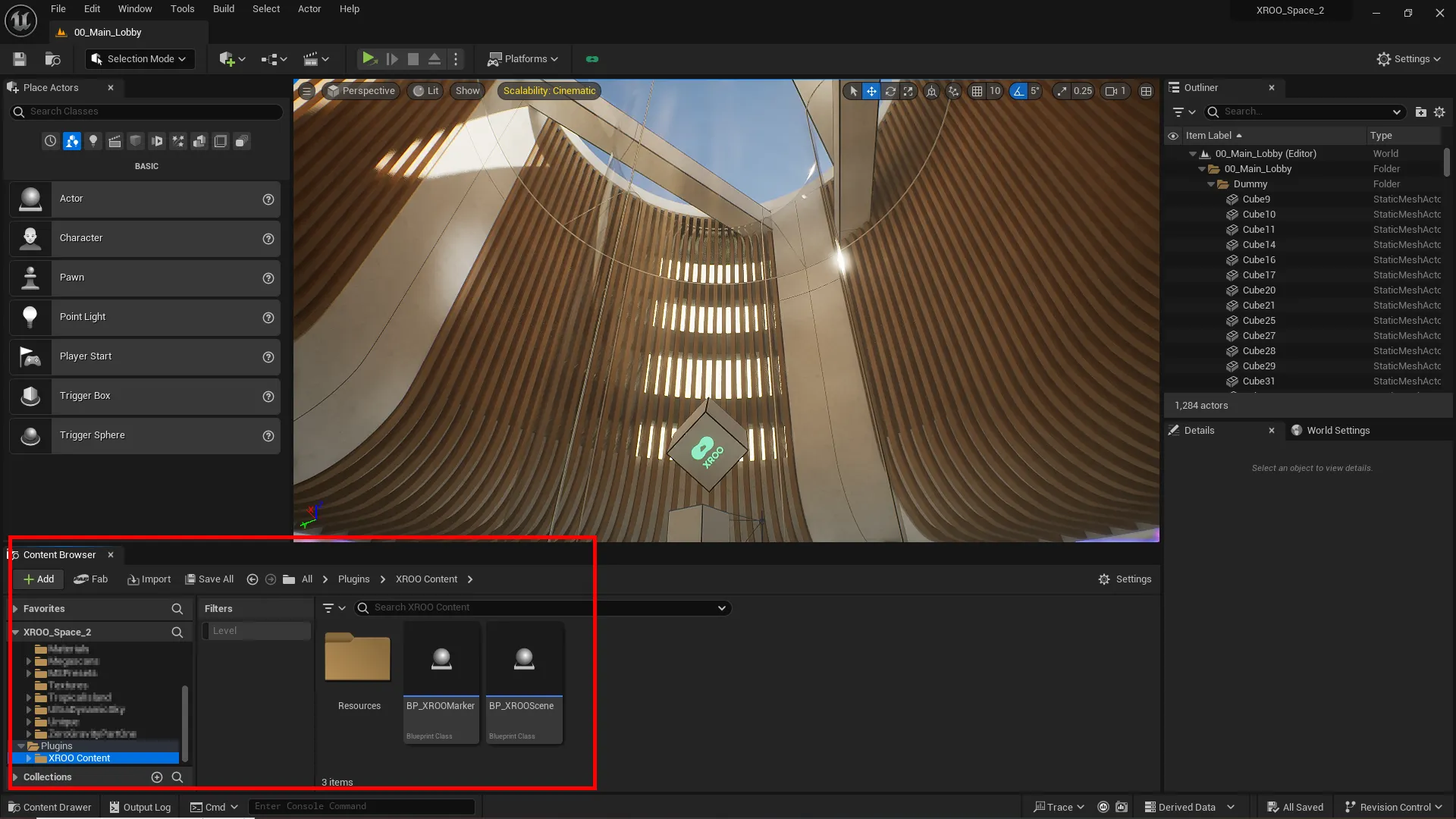Click the Fab marketplace button

pos(91,579)
